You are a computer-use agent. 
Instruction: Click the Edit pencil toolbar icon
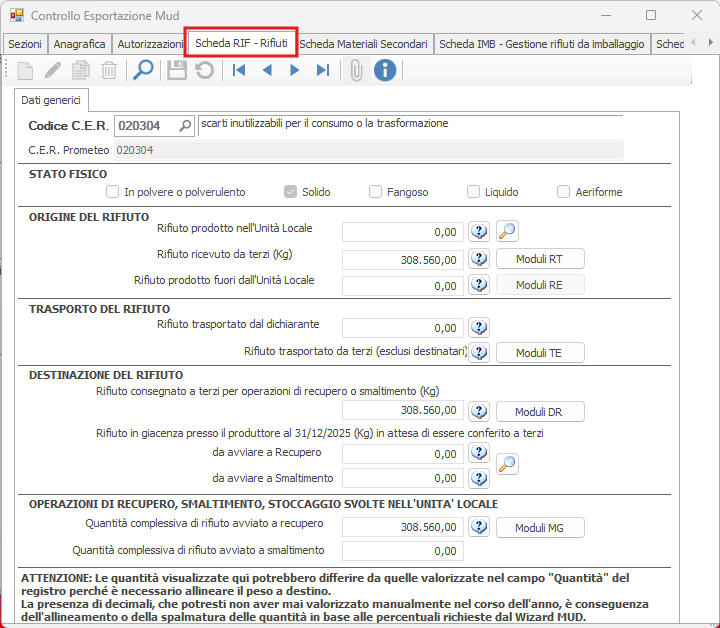(x=53, y=71)
